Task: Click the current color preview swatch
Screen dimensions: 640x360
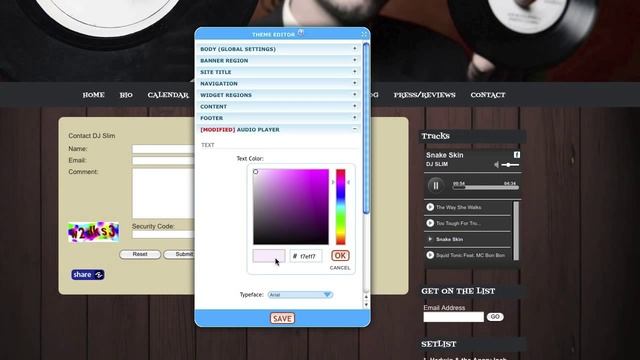Action: point(269,256)
